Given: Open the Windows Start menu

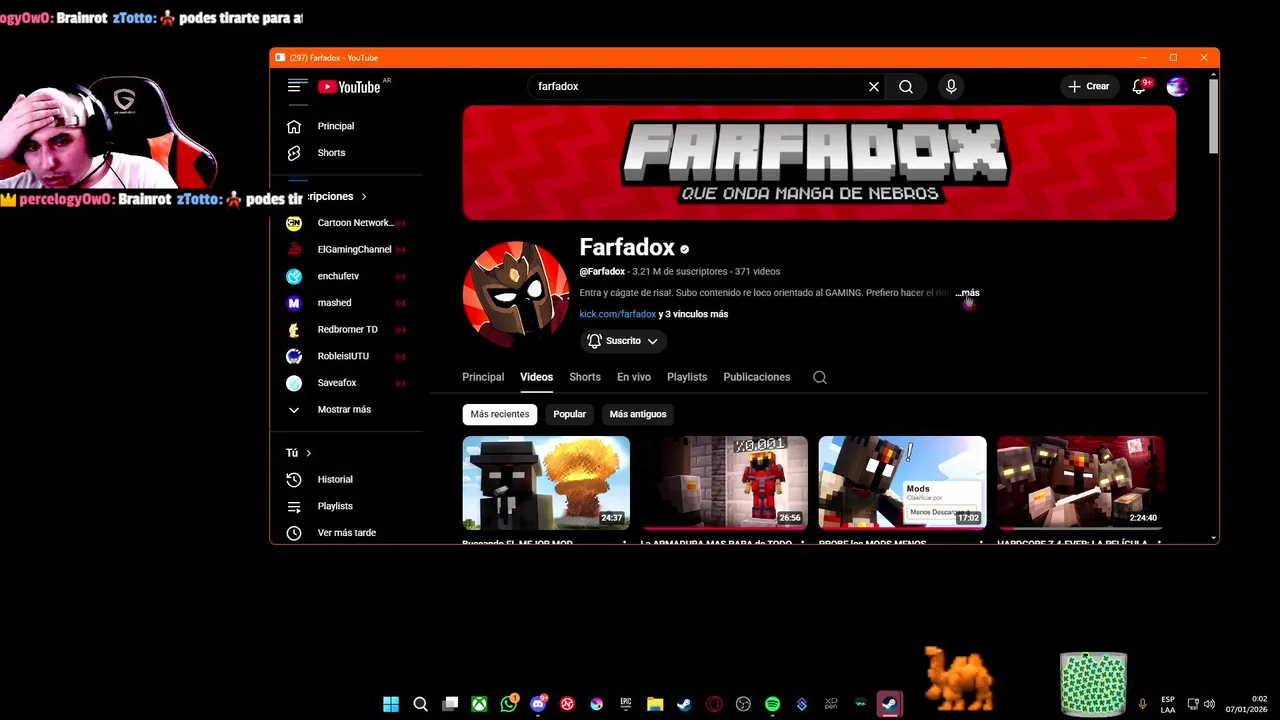Looking at the screenshot, I should pos(391,704).
